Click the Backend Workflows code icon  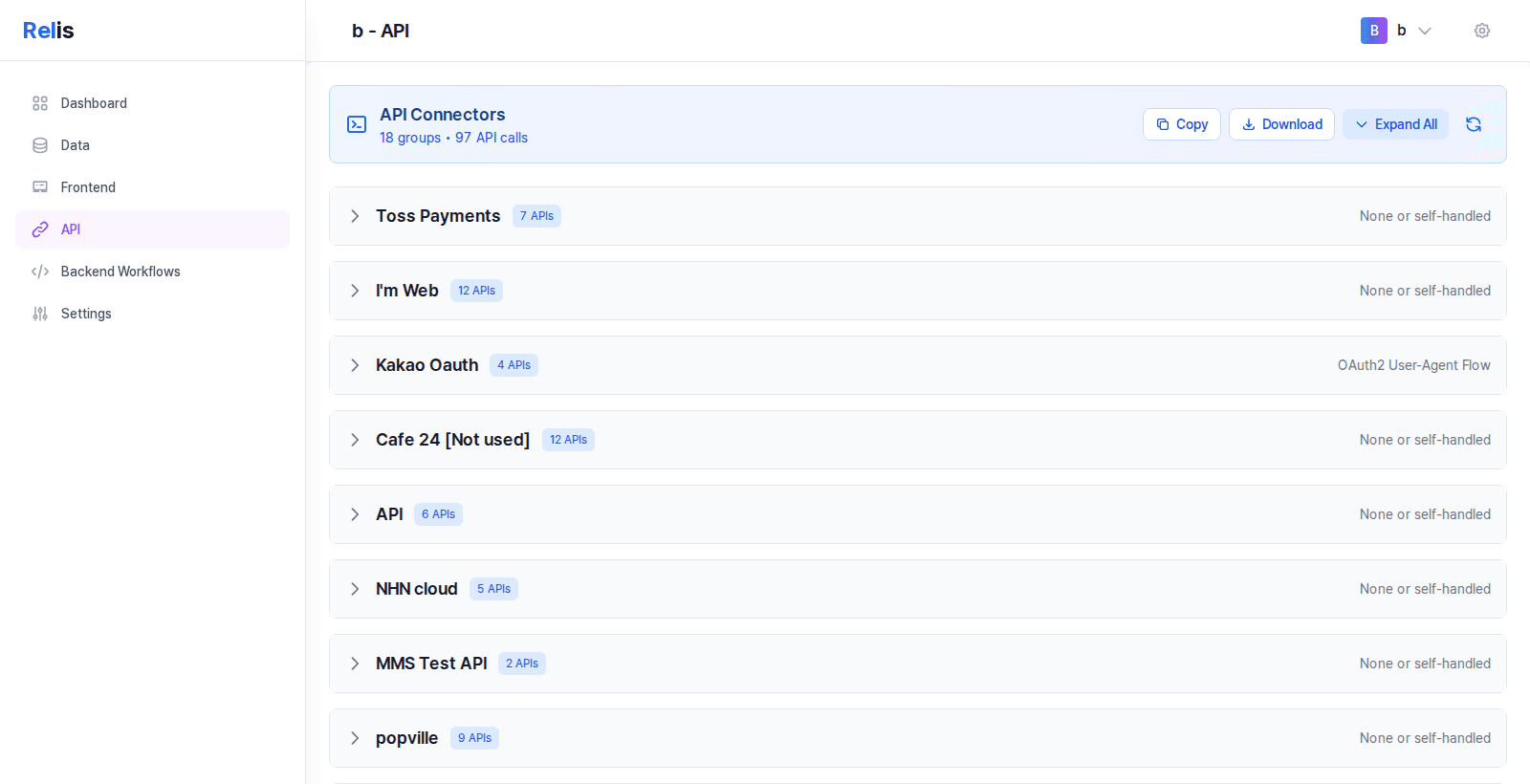tap(40, 272)
